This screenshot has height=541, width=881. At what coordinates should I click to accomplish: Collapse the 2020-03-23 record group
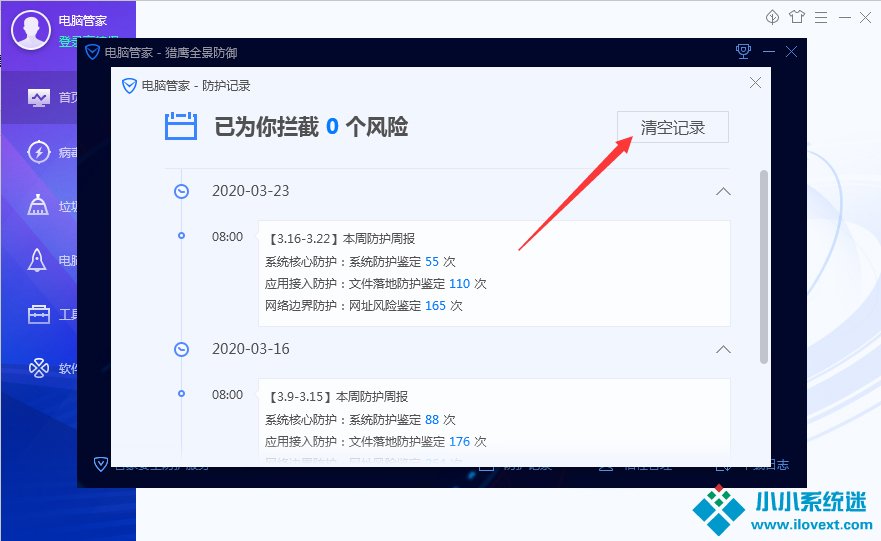[x=723, y=191]
